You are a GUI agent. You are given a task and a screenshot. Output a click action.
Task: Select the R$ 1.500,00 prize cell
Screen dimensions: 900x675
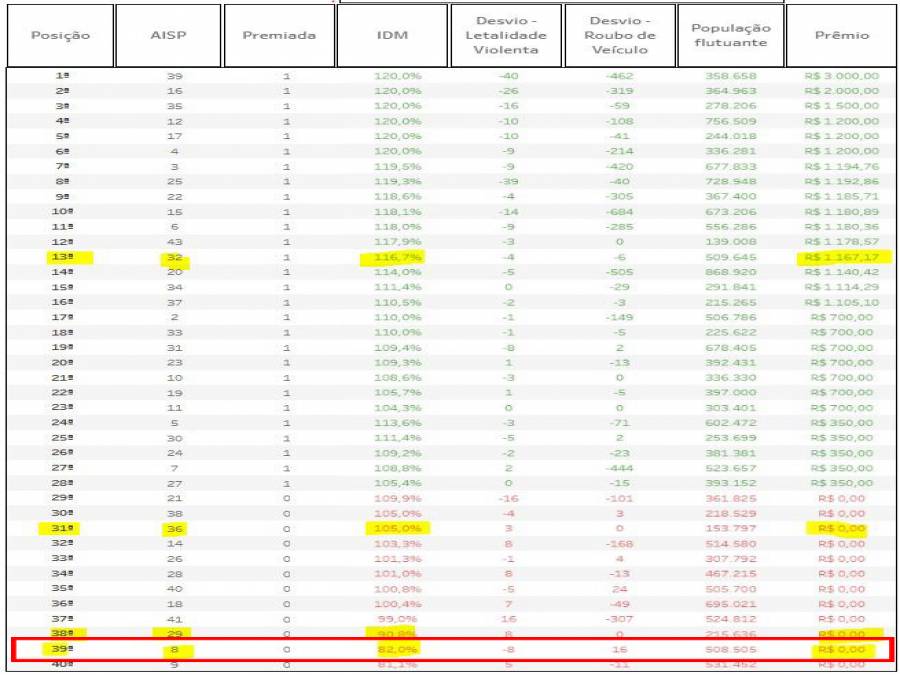click(x=841, y=105)
